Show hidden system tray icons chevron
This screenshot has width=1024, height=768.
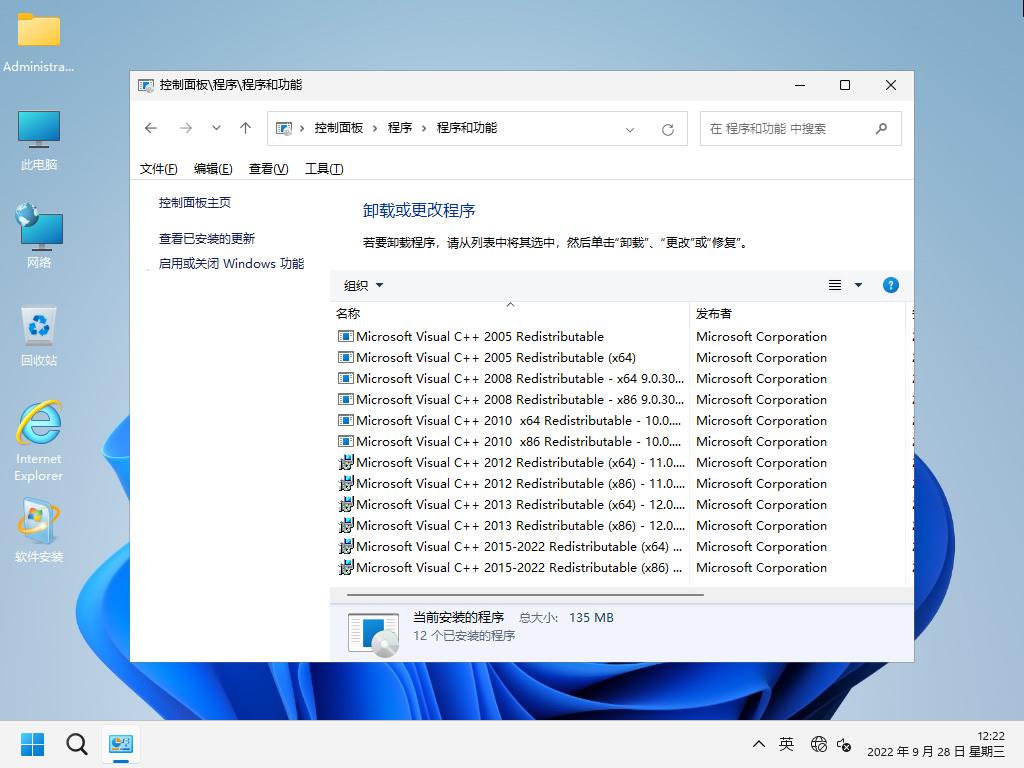[759, 745]
